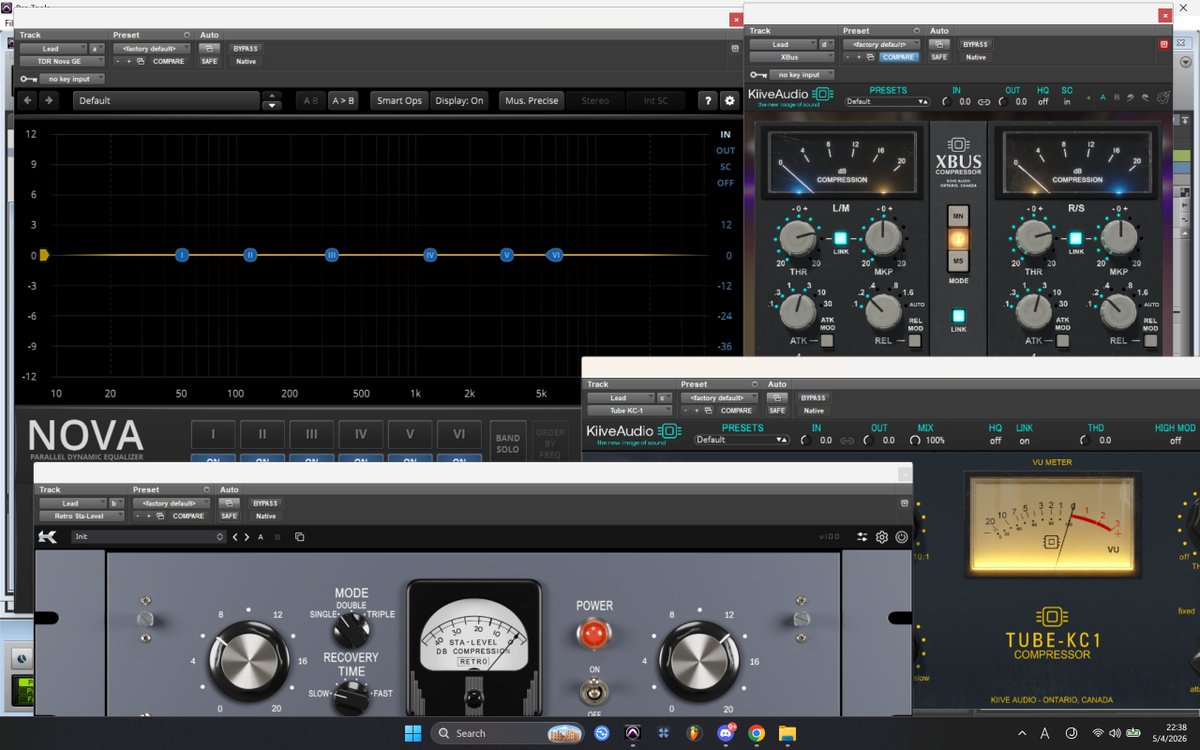Toggle XBus L/M LINK button
The width and height of the screenshot is (1200, 750).
840,238
